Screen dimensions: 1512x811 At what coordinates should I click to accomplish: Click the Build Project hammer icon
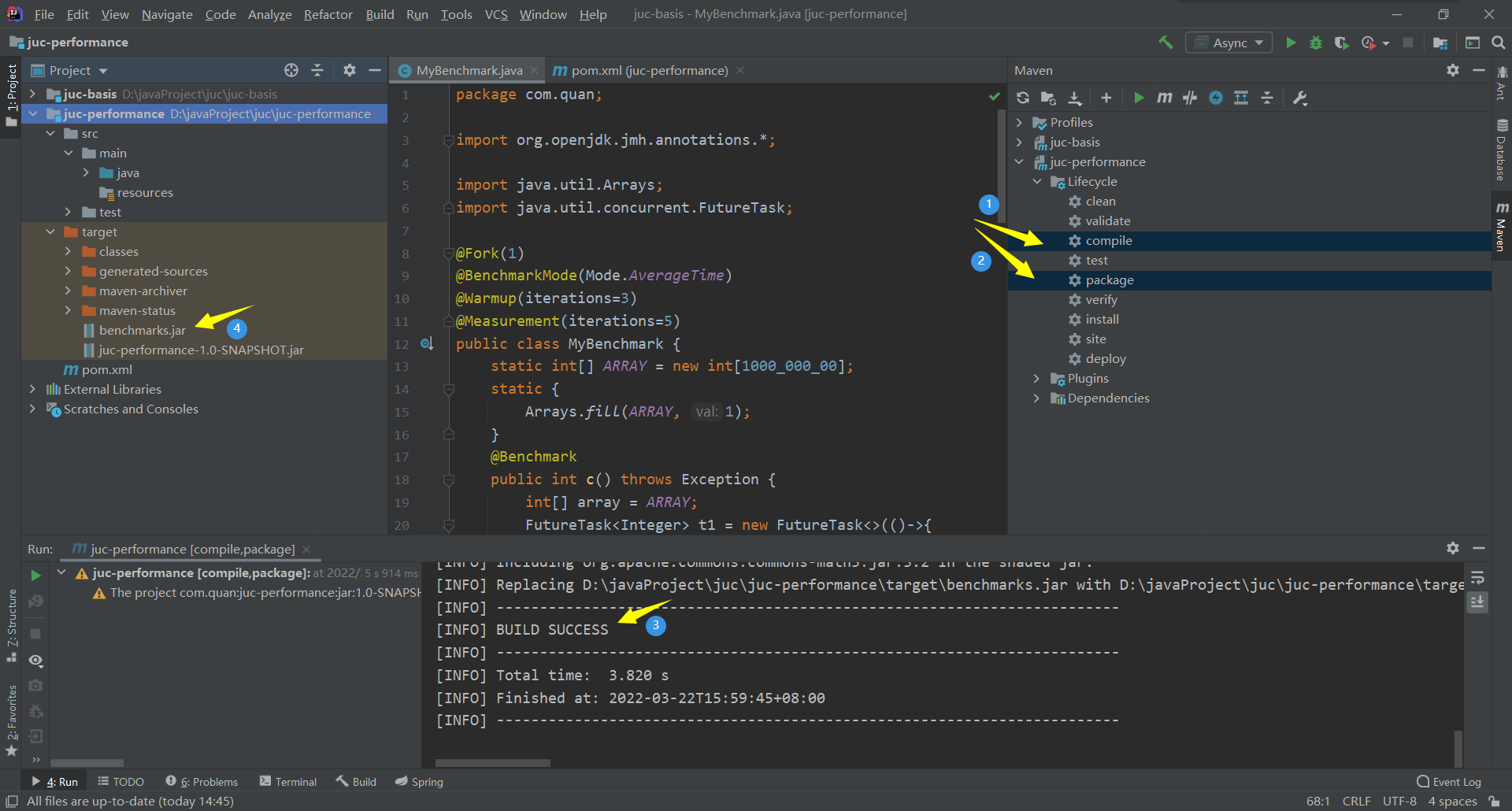[x=1165, y=43]
